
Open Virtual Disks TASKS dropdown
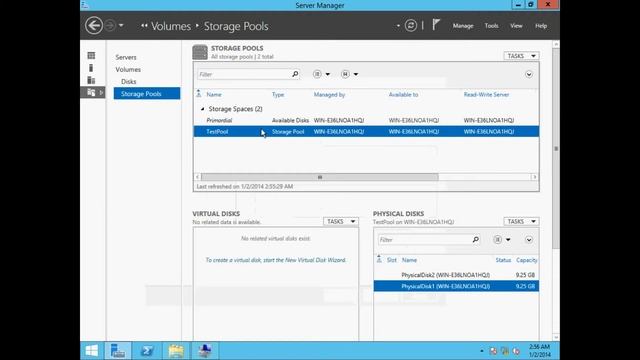coord(341,221)
